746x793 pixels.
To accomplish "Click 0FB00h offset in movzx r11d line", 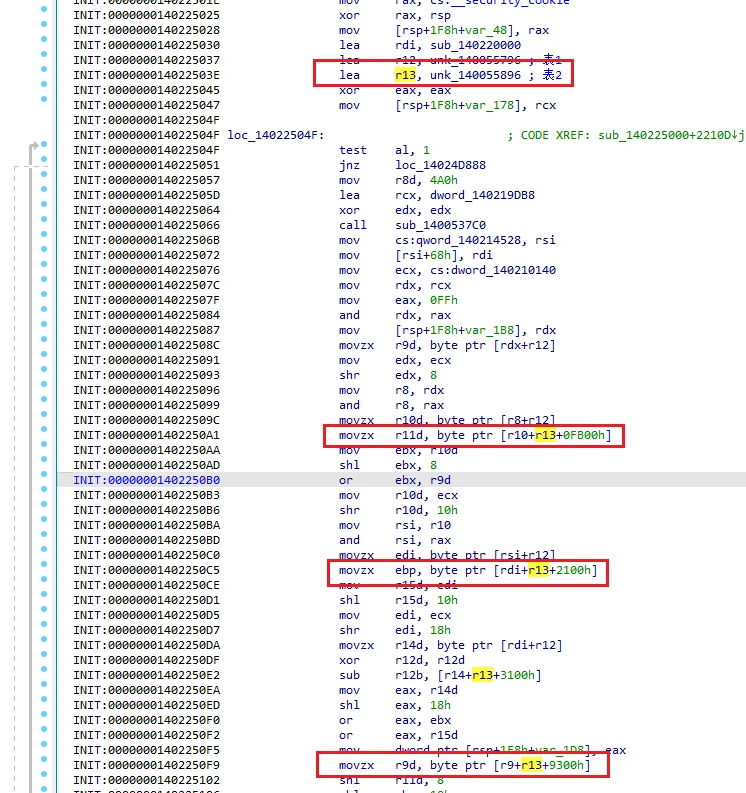I will pyautogui.click(x=583, y=435).
